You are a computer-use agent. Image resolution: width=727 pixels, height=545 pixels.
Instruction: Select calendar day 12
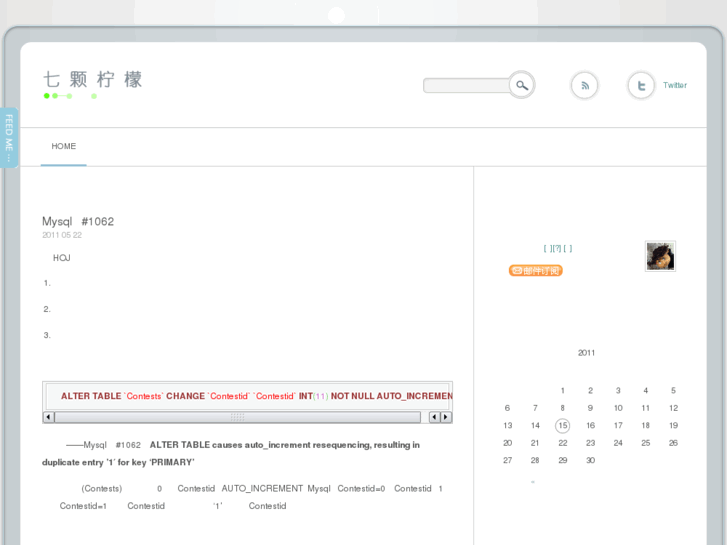[x=673, y=408]
